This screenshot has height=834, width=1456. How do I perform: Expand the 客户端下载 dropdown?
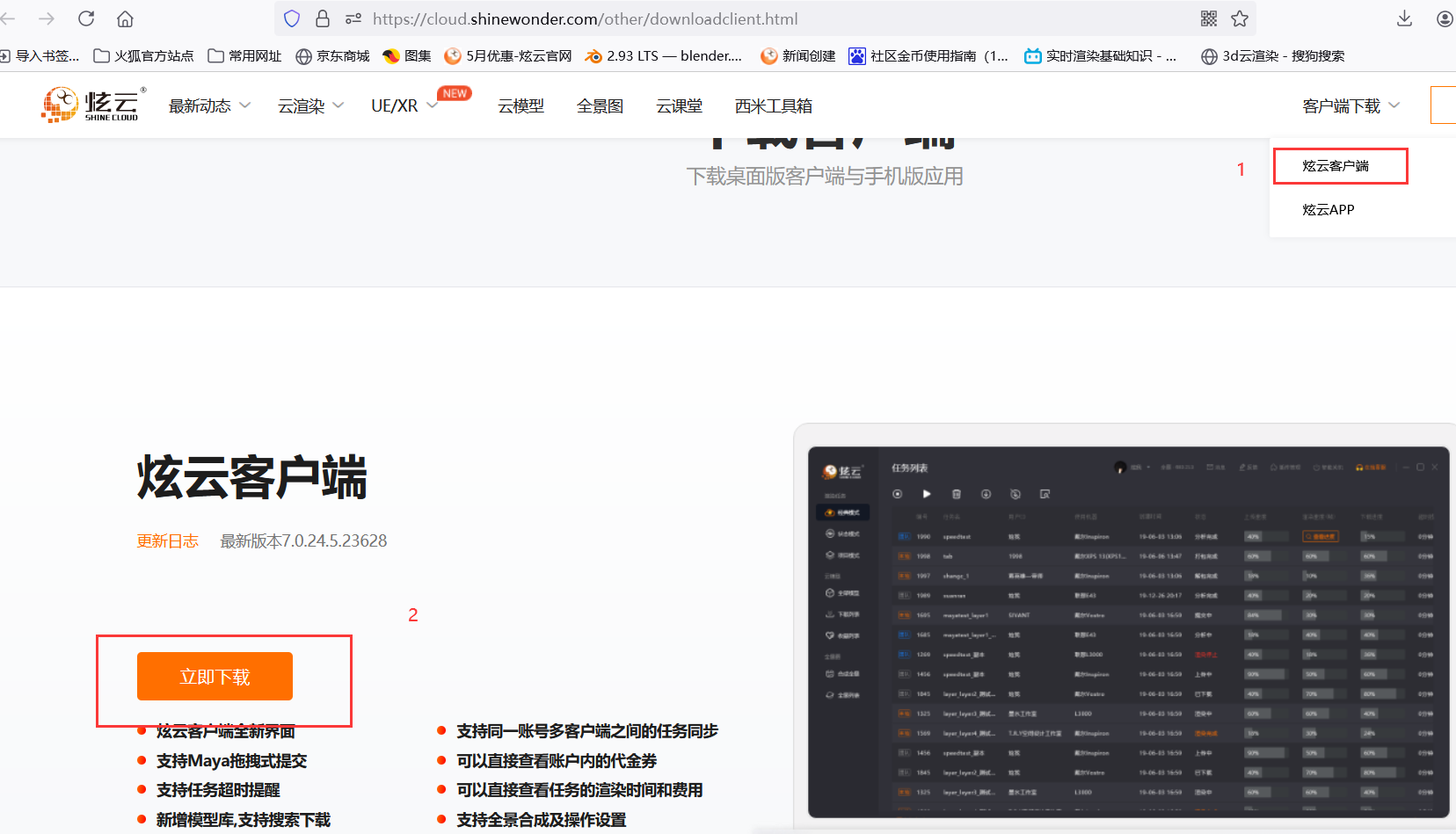(x=1351, y=105)
